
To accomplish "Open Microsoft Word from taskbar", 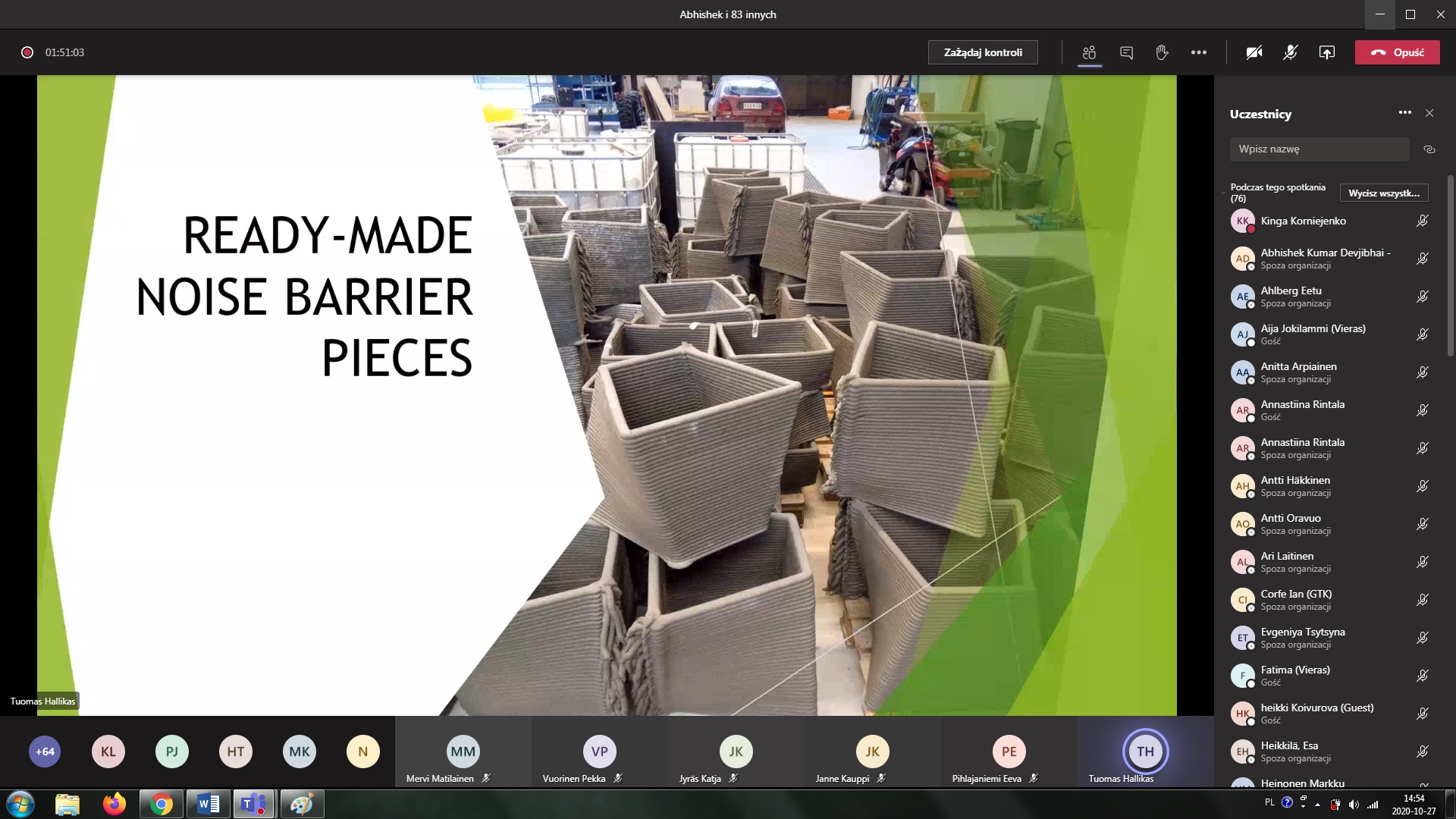I will [x=208, y=804].
